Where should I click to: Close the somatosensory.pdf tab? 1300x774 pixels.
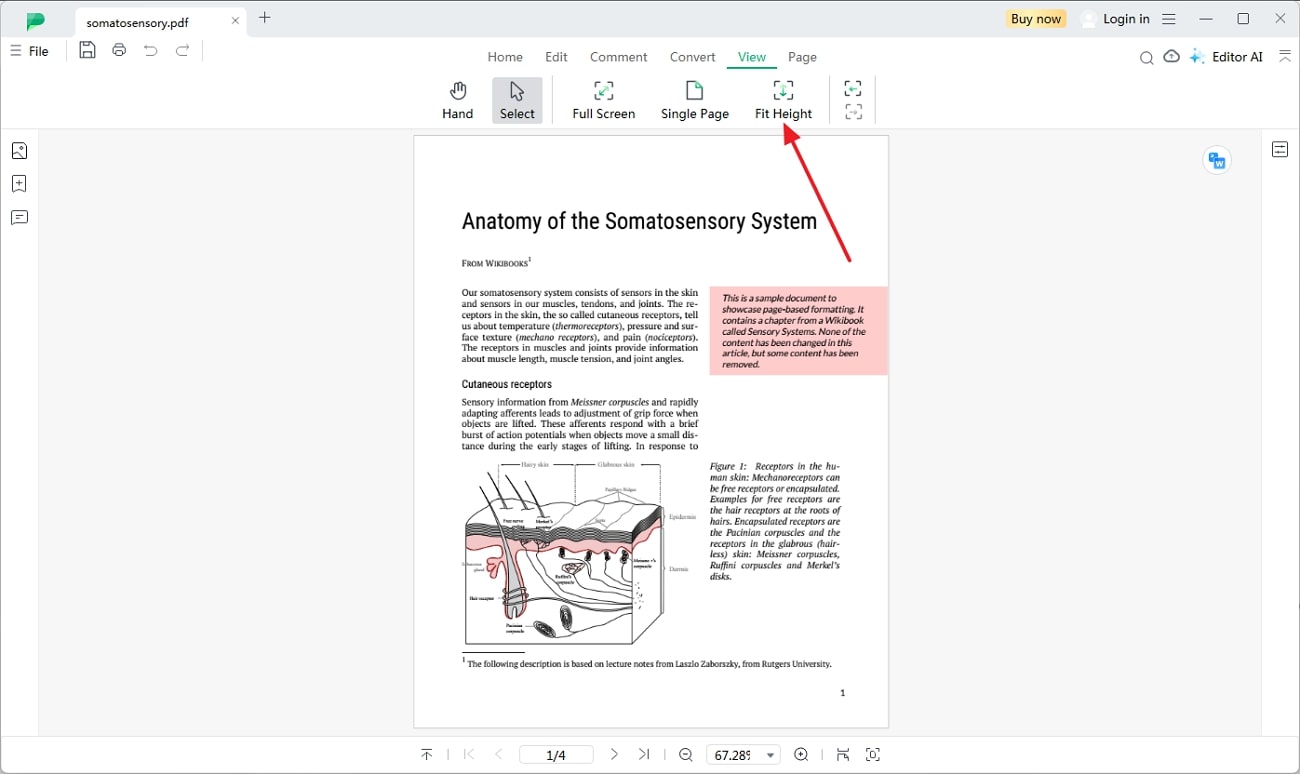(236, 21)
